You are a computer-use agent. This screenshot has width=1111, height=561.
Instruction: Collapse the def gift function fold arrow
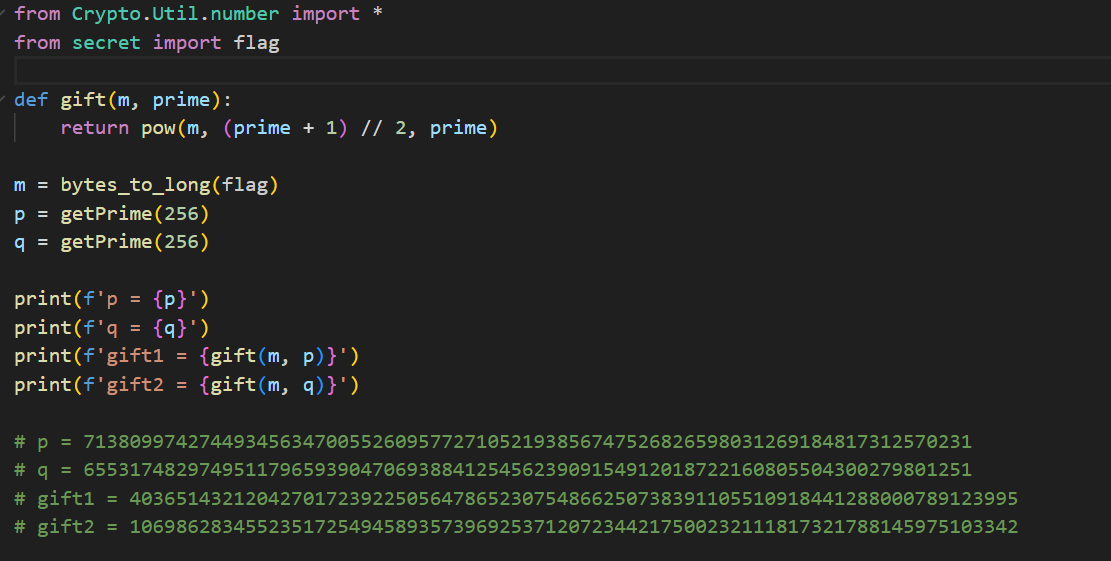(5, 100)
